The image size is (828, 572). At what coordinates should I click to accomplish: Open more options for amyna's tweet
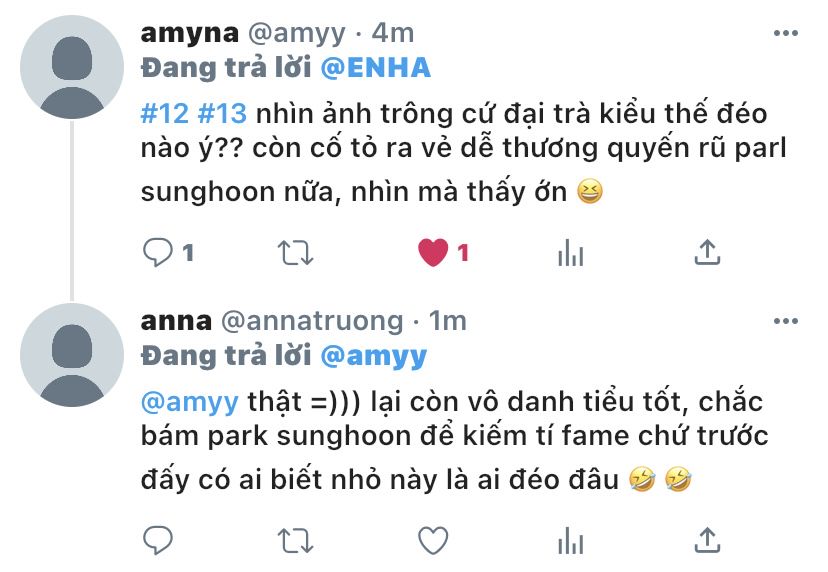coord(785,33)
